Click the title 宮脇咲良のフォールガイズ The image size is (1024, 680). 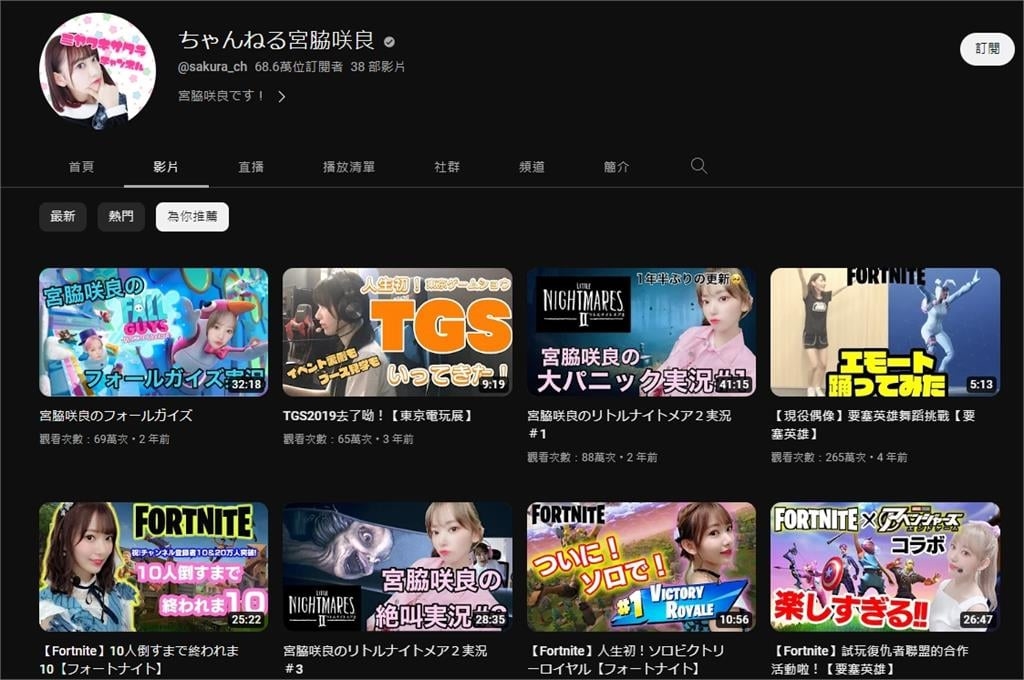point(116,415)
